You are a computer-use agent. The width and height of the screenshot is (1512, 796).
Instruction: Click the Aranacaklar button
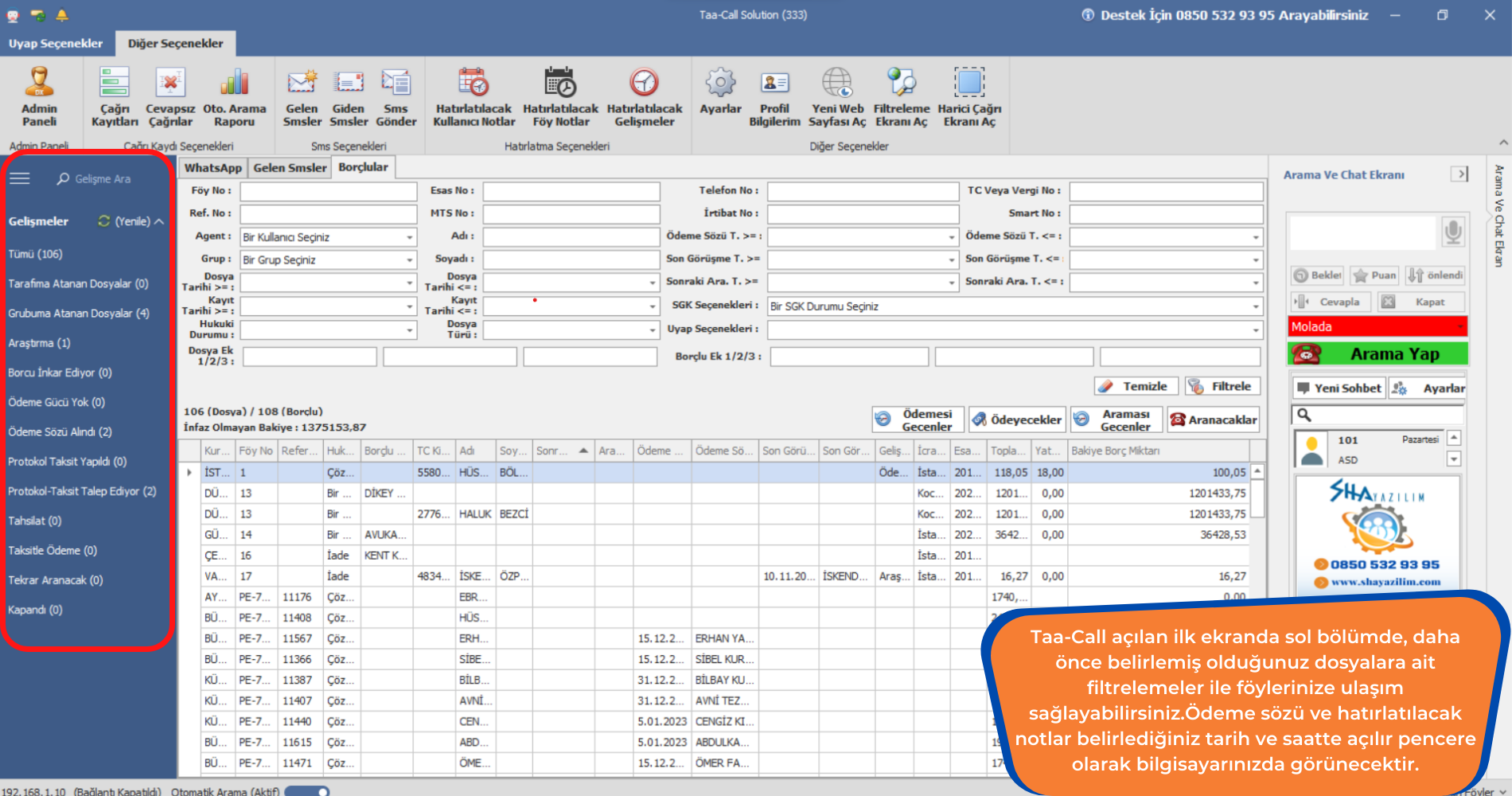[1214, 419]
